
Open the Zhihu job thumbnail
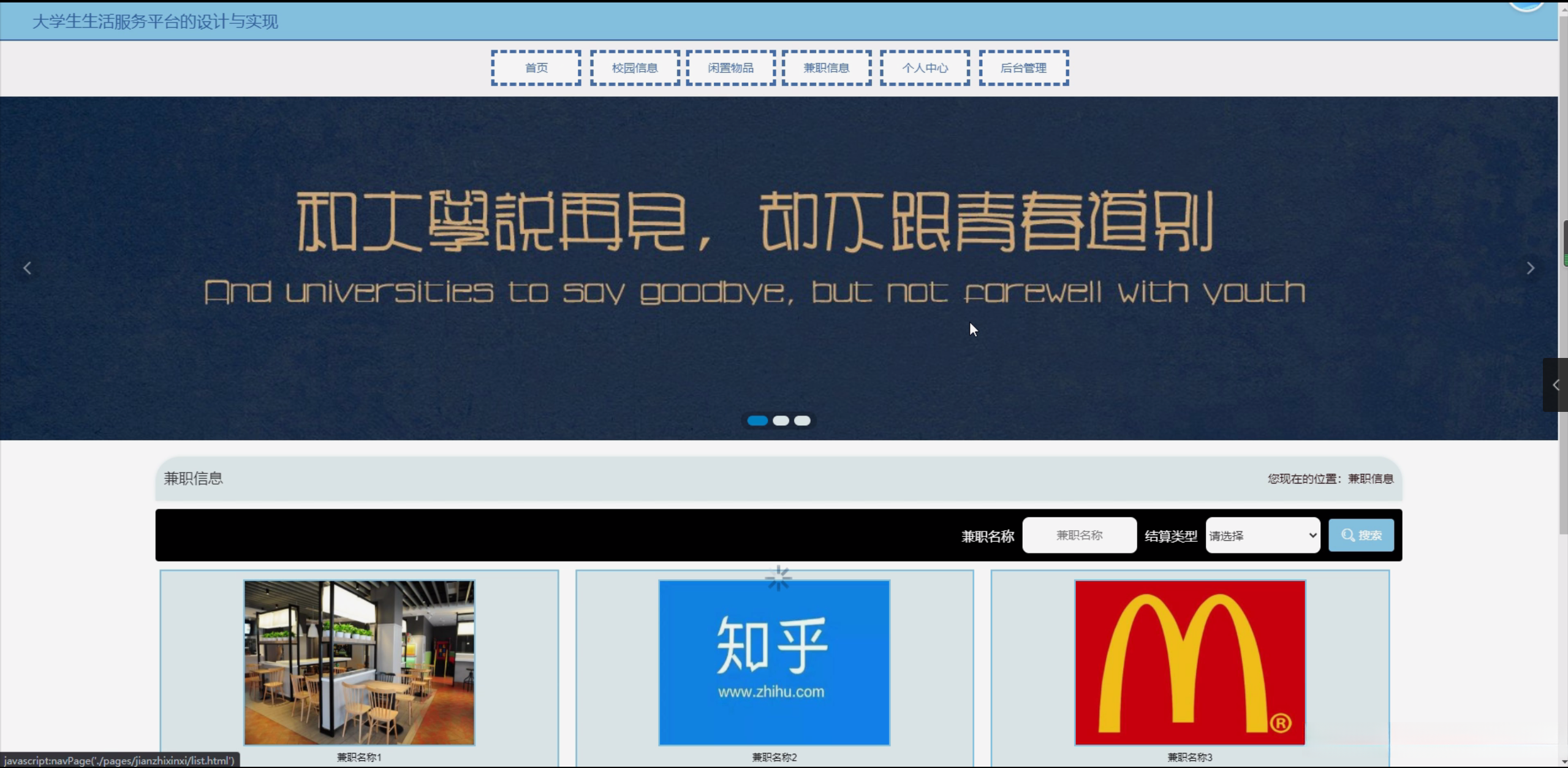coord(774,663)
